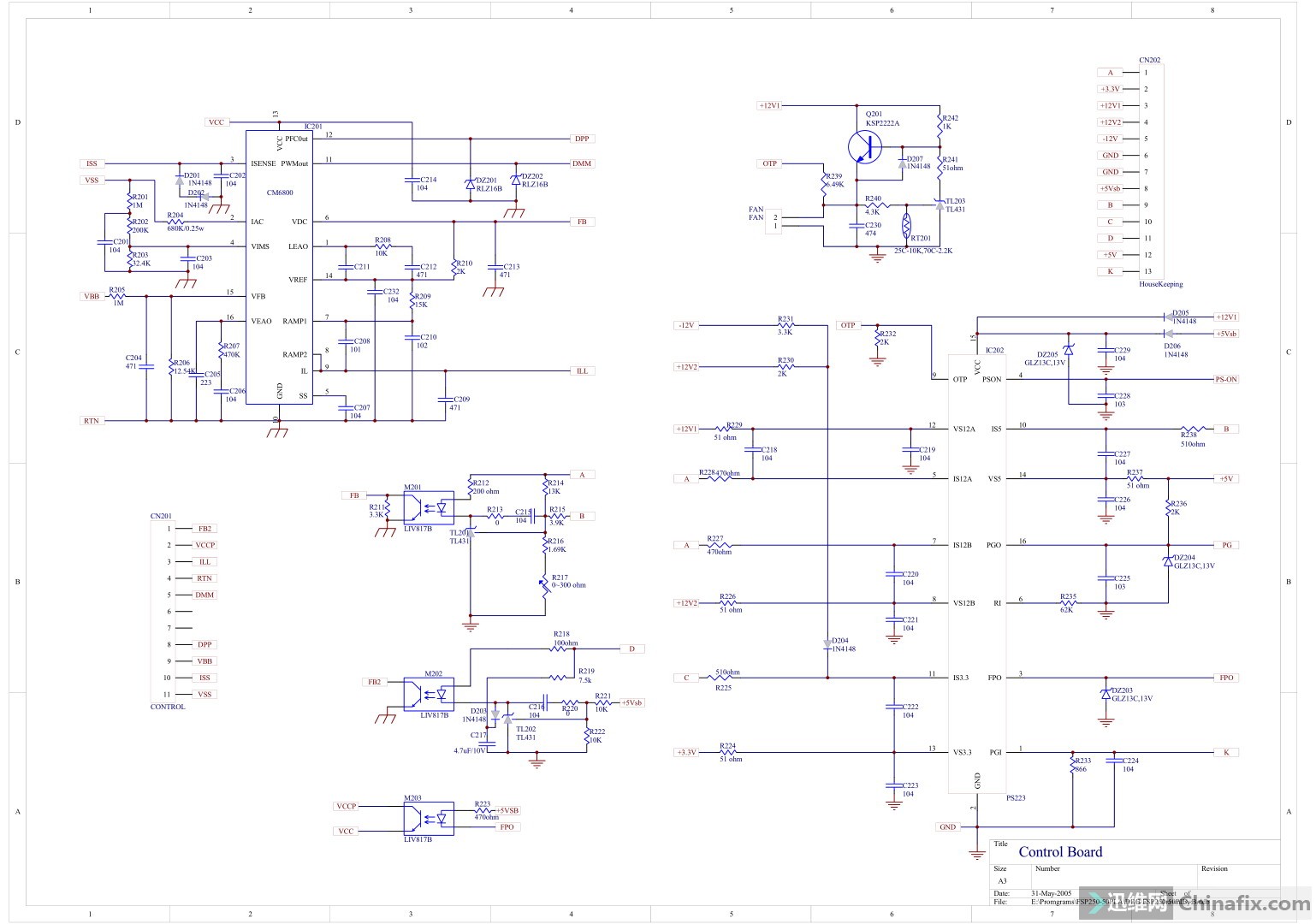Select the RTN net label on bottom rail

(92, 421)
